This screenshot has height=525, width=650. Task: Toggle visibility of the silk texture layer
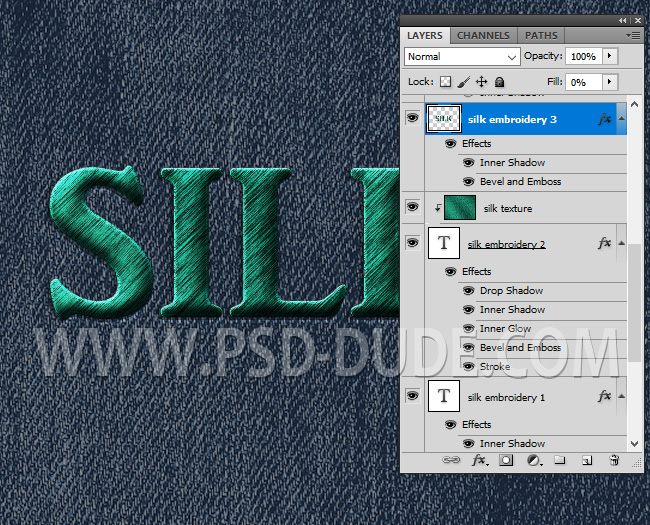[412, 207]
